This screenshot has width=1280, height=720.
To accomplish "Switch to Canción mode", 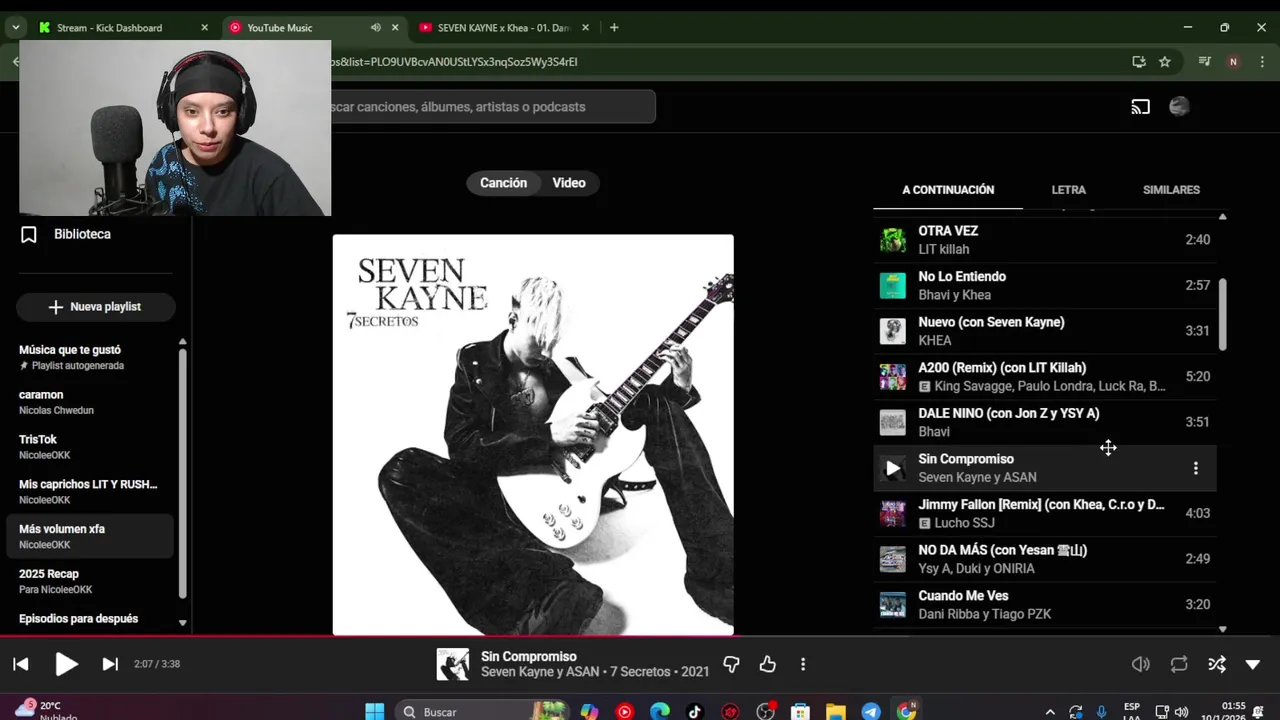I will pyautogui.click(x=503, y=183).
